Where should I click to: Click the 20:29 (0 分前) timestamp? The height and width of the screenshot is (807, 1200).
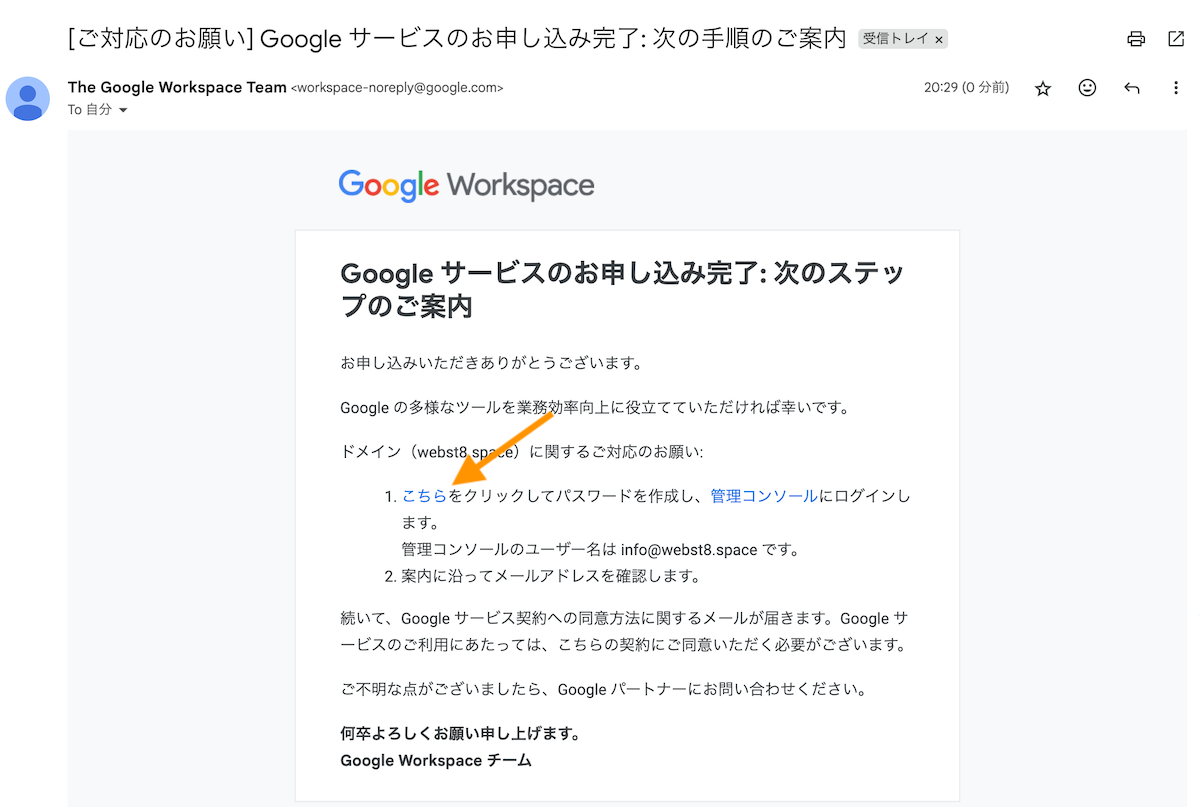tap(966, 88)
